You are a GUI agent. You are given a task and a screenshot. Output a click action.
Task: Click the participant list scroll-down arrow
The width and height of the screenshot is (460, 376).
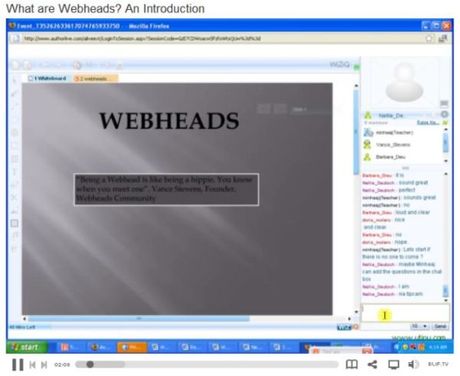point(446,161)
